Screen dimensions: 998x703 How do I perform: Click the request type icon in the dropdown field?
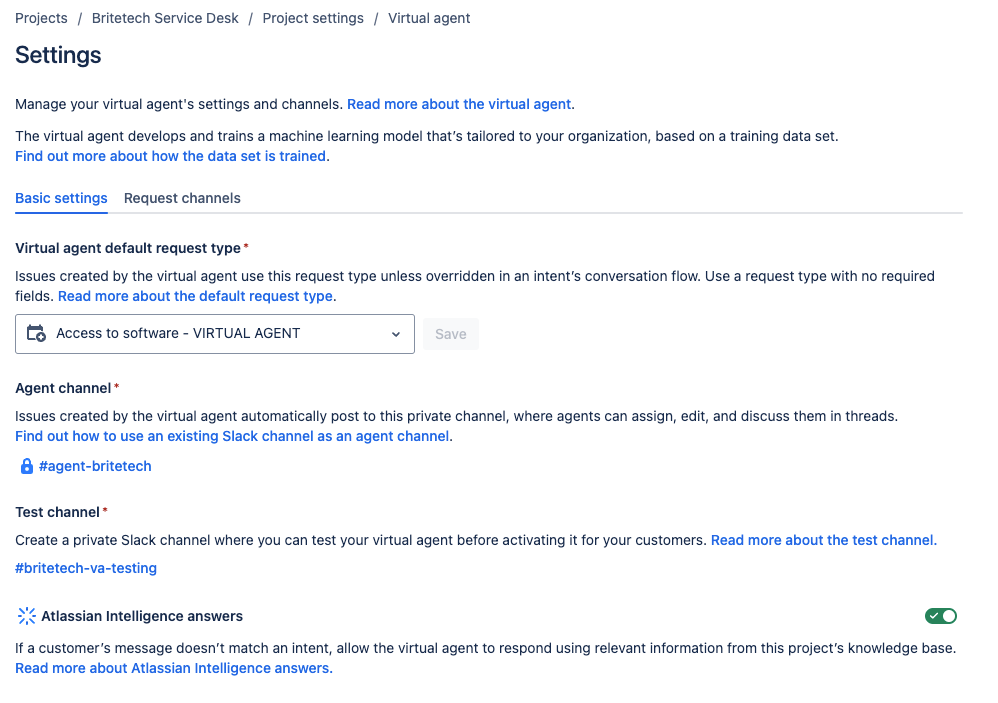coord(35,333)
